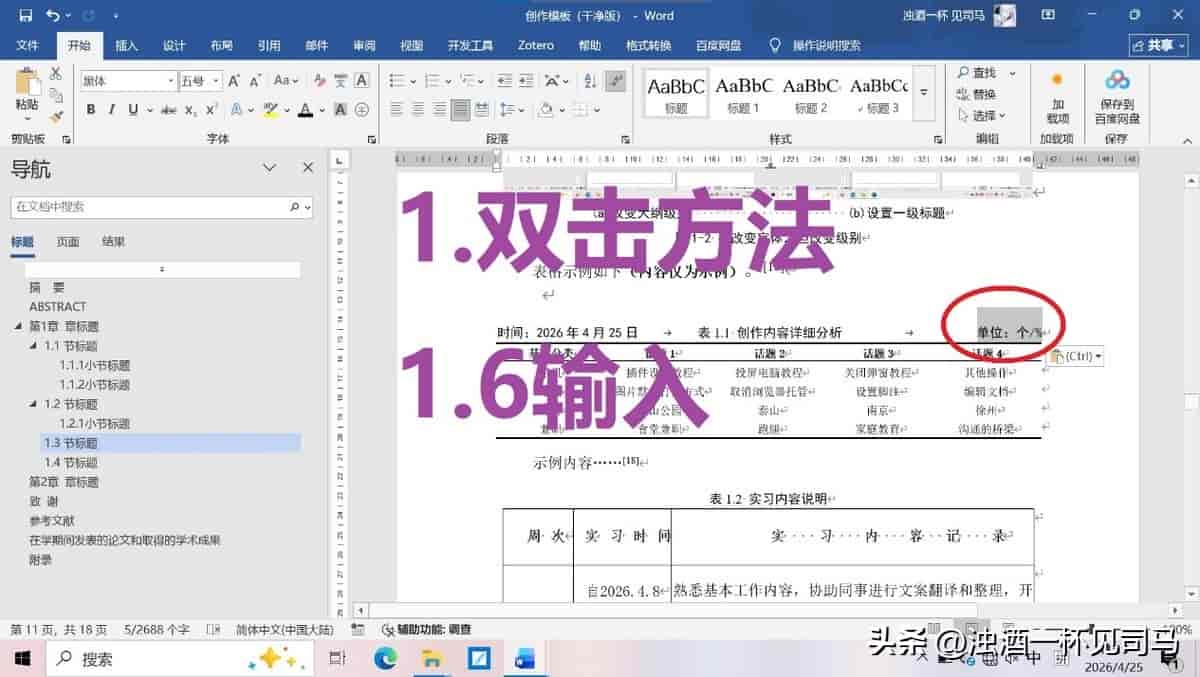This screenshot has width=1200, height=677.
Task: Collapse the 第1章 章标题 tree node
Action: coord(18,326)
